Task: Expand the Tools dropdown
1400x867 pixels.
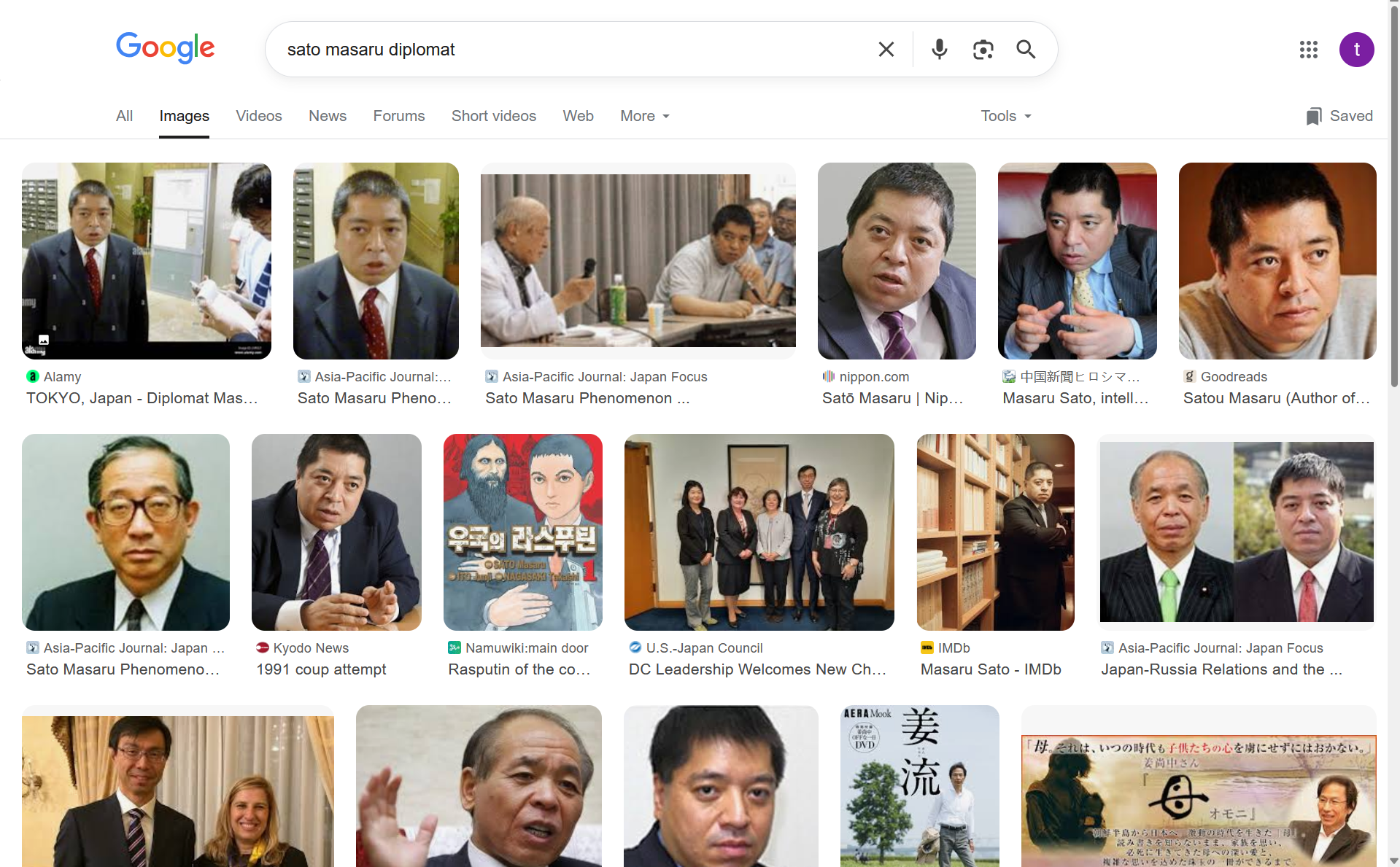Action: click(1006, 117)
